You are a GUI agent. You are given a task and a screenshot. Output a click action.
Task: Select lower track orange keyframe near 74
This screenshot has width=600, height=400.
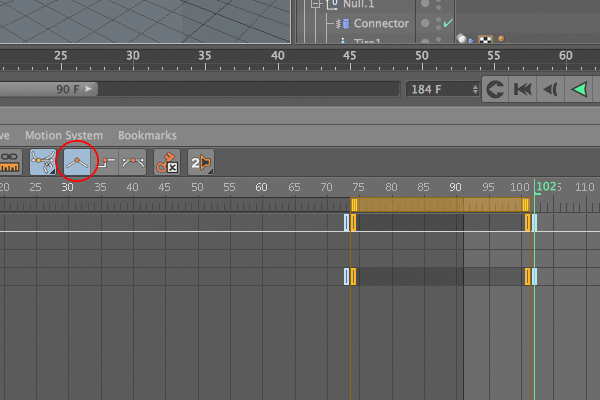(x=353, y=276)
